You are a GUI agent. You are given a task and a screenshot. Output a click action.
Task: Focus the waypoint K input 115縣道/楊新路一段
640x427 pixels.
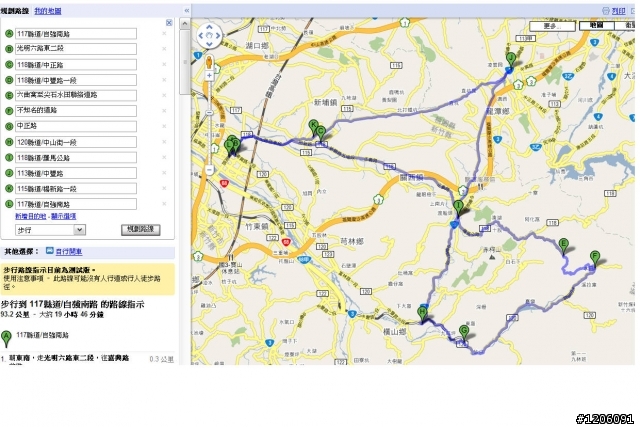[76, 189]
